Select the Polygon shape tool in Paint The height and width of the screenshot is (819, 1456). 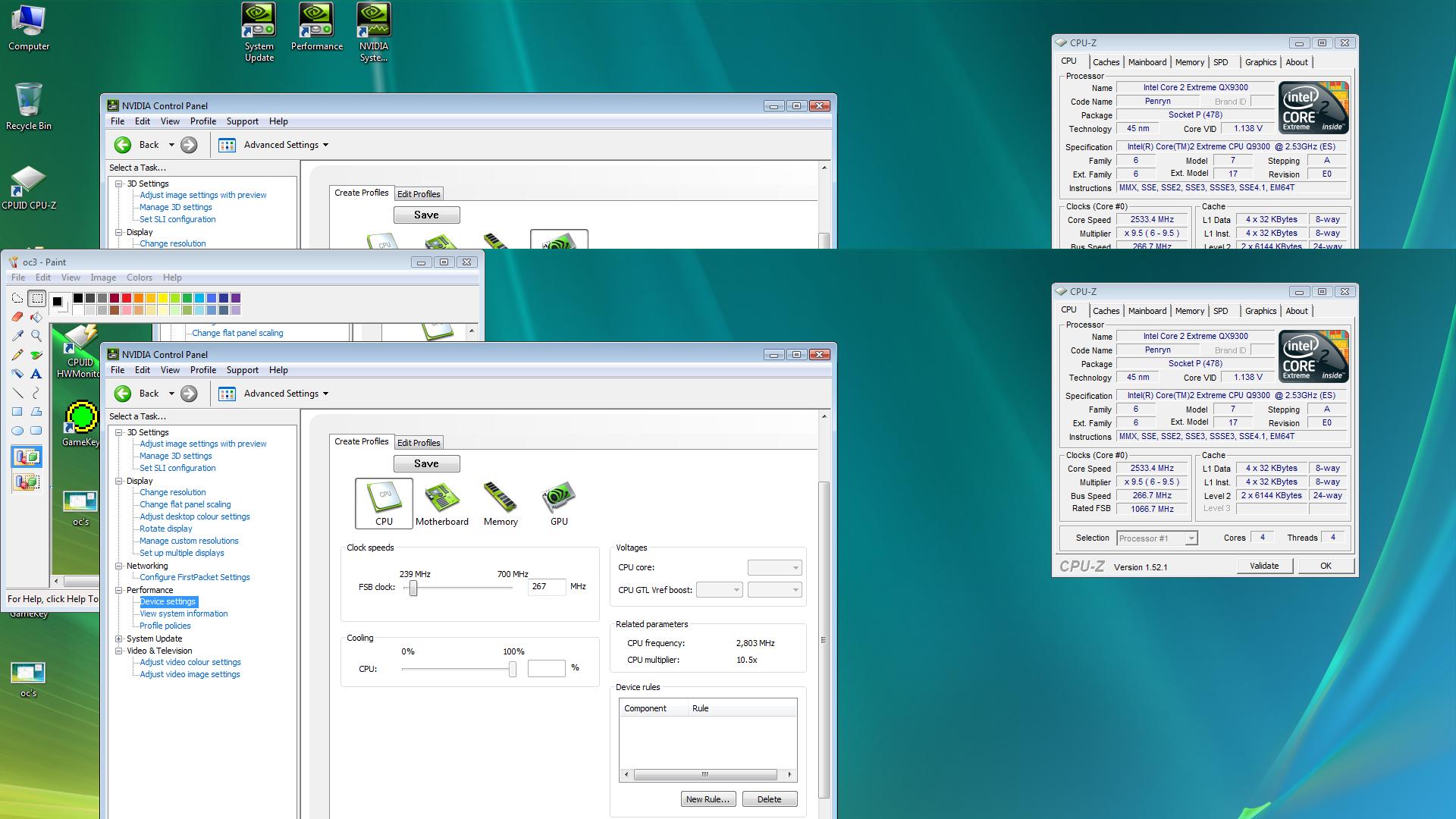coord(36,412)
